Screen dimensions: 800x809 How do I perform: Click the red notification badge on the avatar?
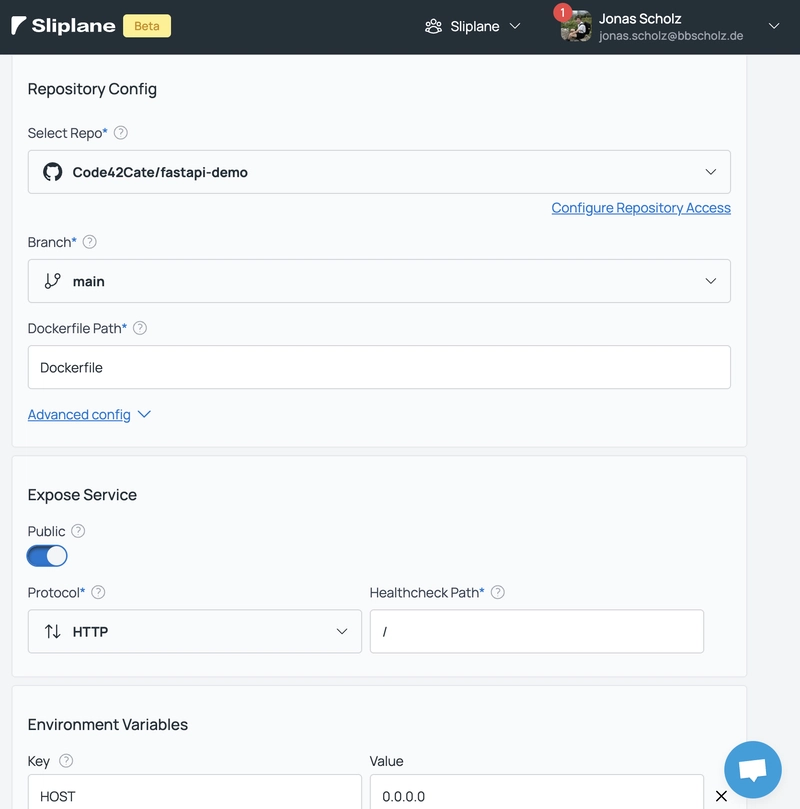click(x=560, y=13)
